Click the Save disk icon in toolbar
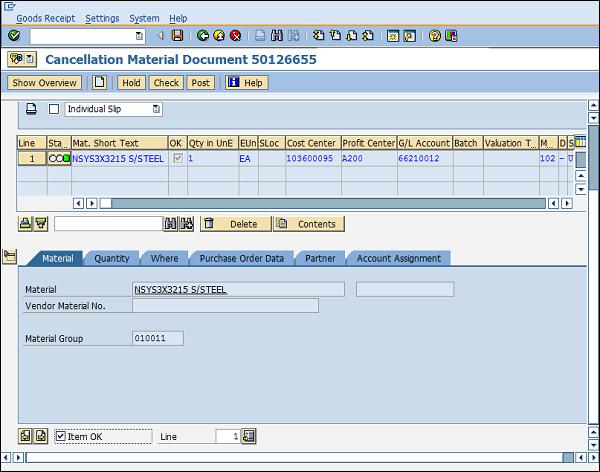This screenshot has height=472, width=600. [x=177, y=35]
